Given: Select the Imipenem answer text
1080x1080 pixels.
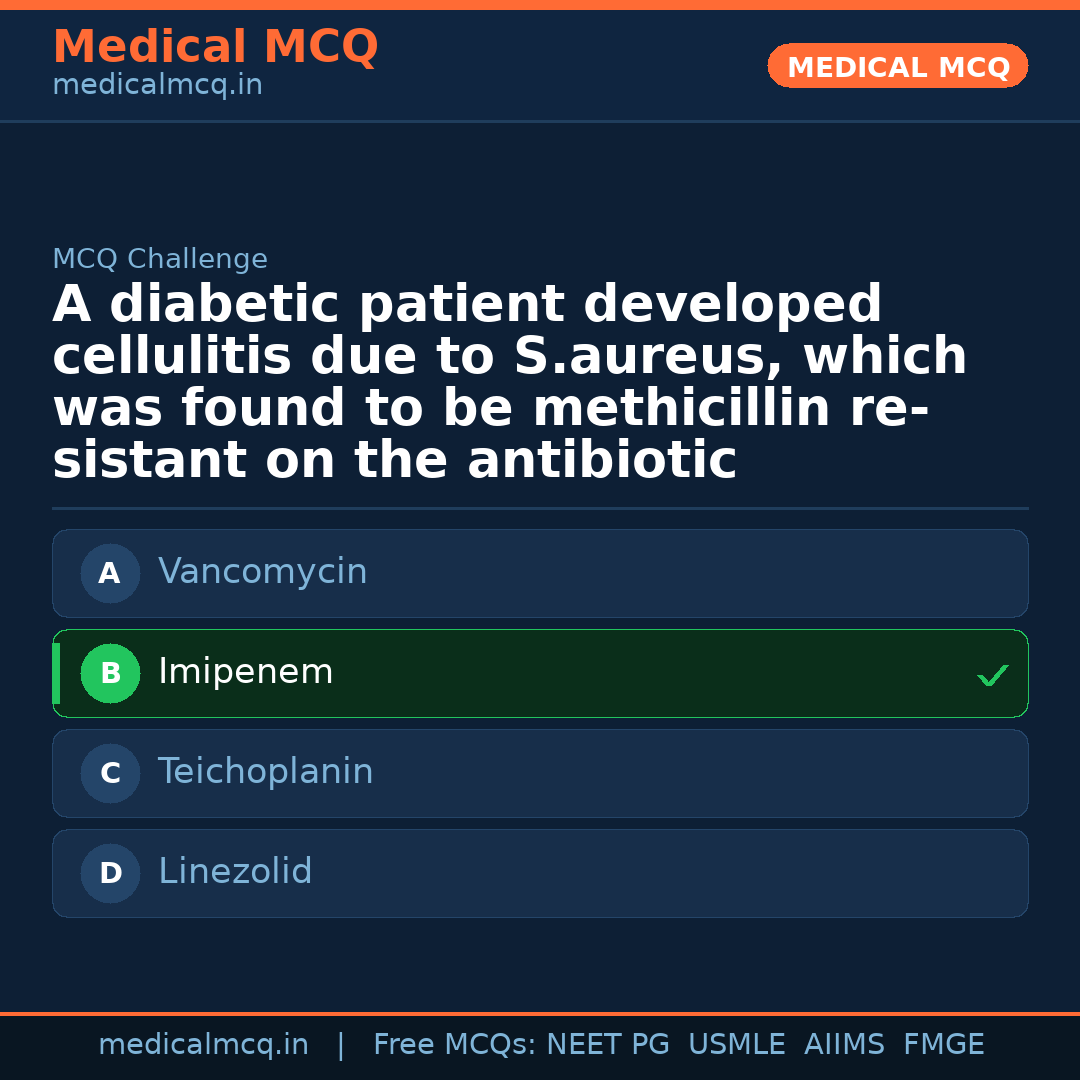Looking at the screenshot, I should click(x=245, y=672).
